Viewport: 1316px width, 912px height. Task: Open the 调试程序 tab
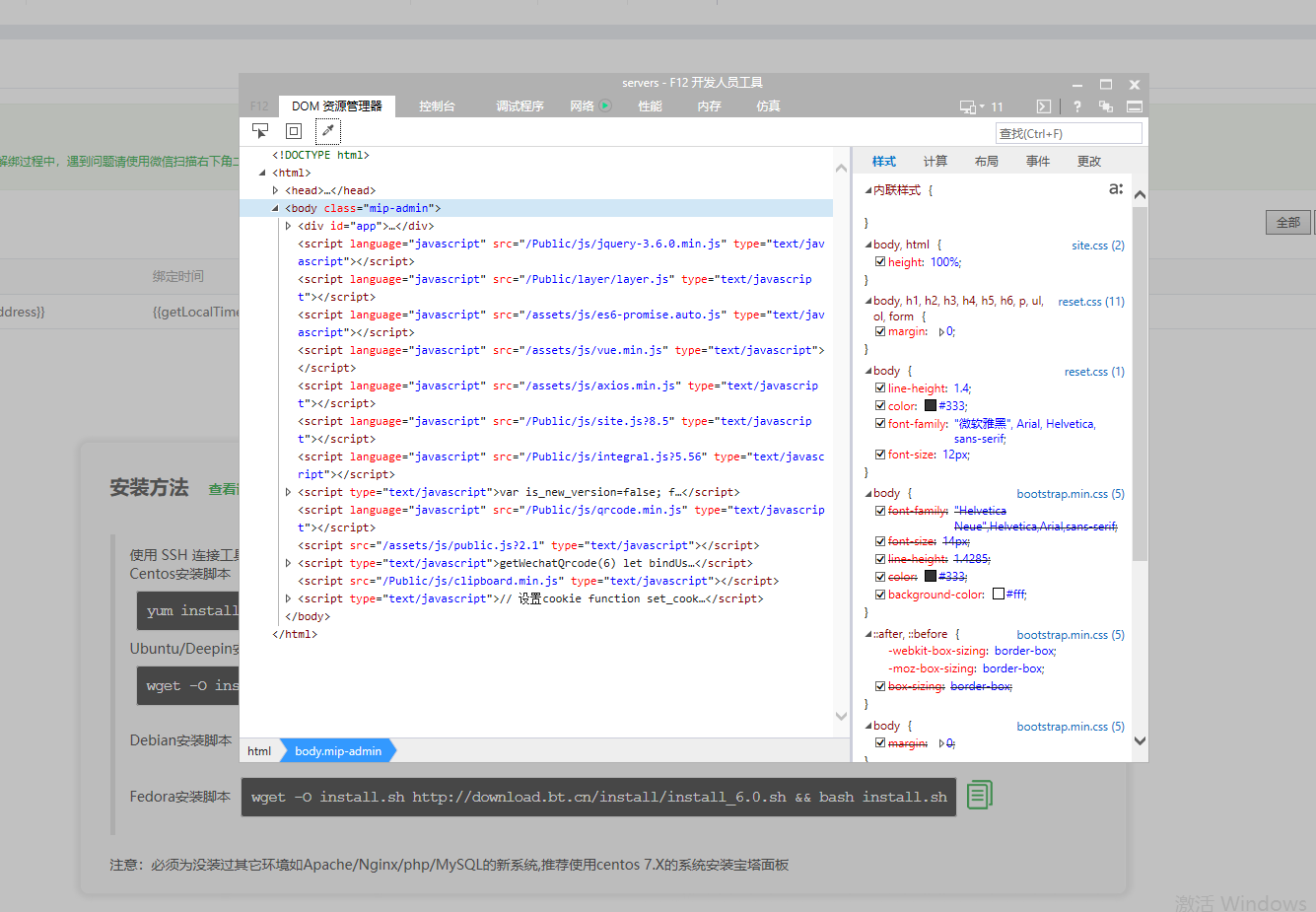point(519,106)
